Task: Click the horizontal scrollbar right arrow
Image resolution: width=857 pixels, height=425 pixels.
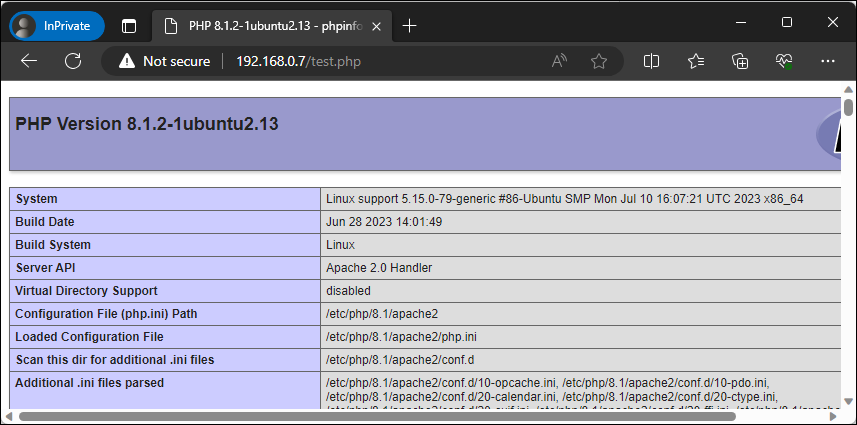Action: 834,416
